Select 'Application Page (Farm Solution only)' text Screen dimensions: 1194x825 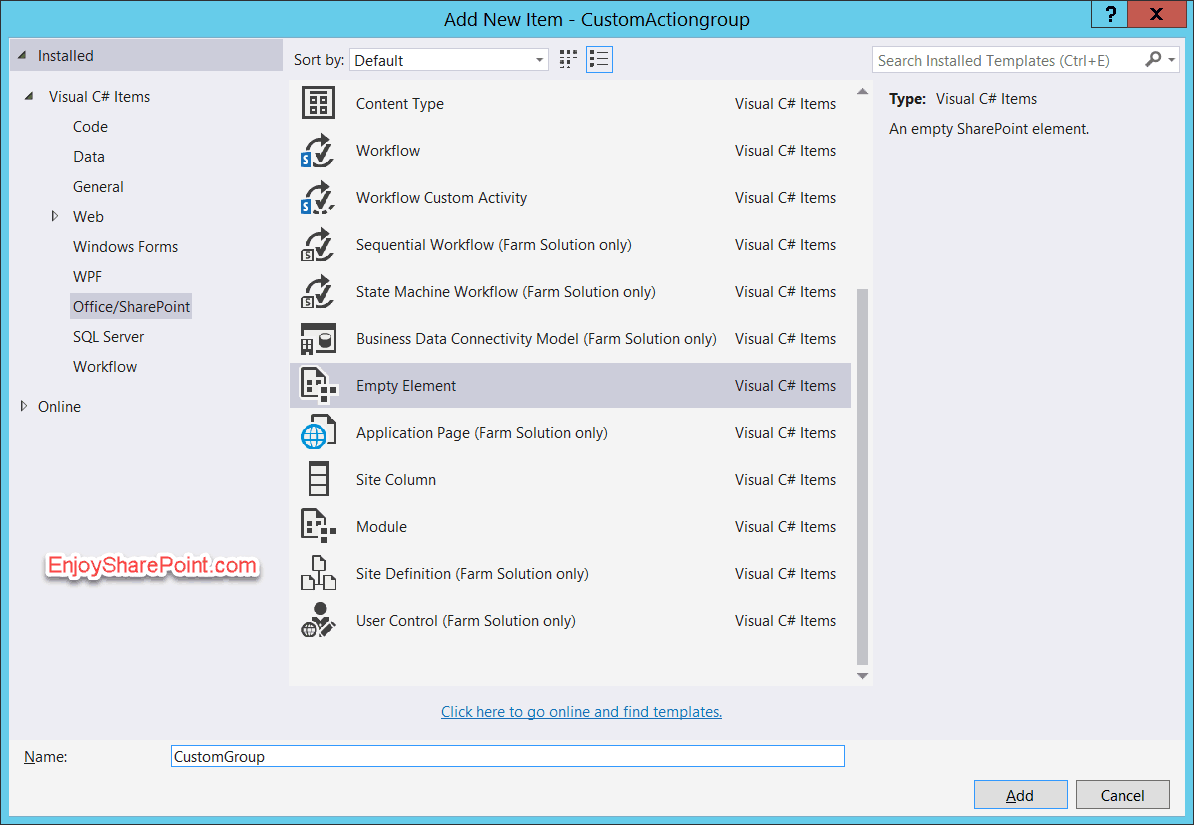(481, 433)
